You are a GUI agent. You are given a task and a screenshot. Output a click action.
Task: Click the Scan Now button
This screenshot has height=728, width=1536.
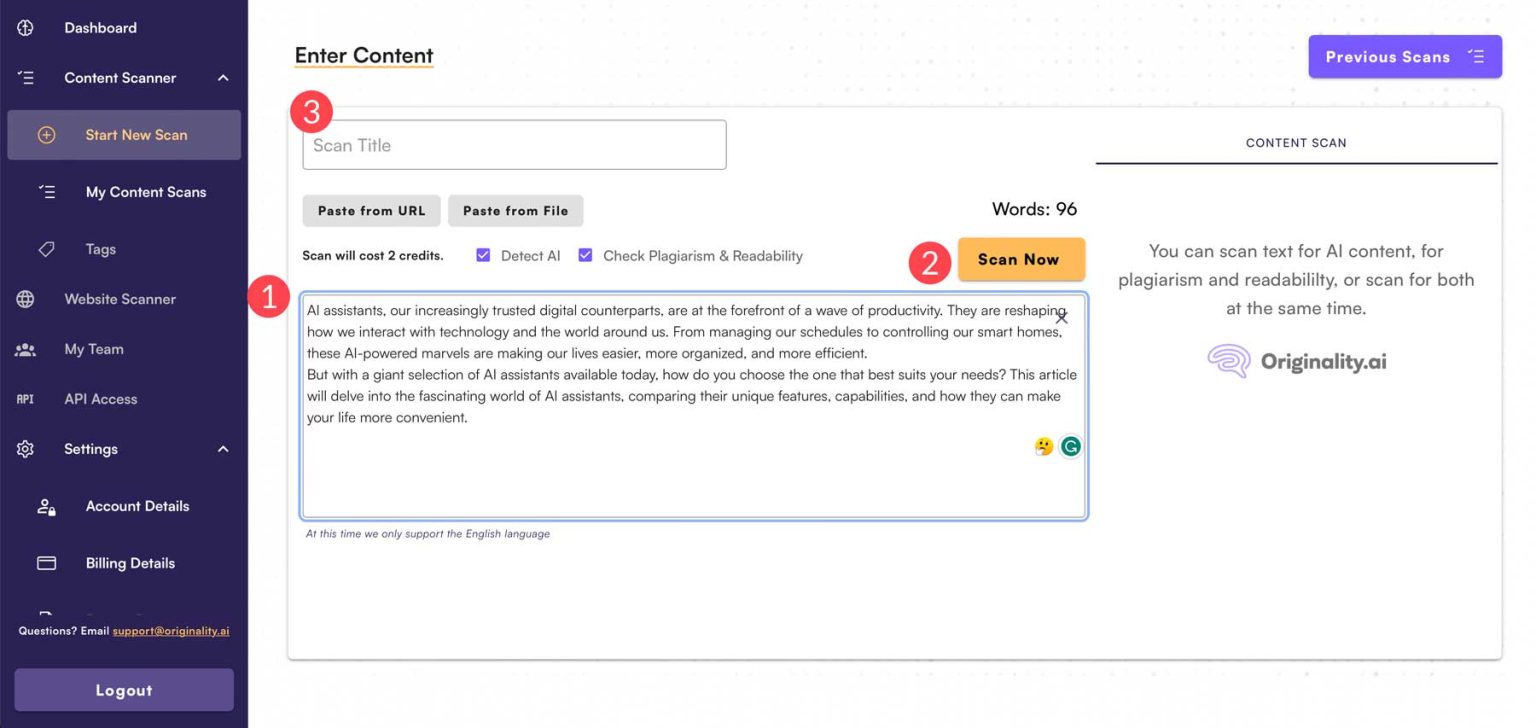click(x=1021, y=258)
